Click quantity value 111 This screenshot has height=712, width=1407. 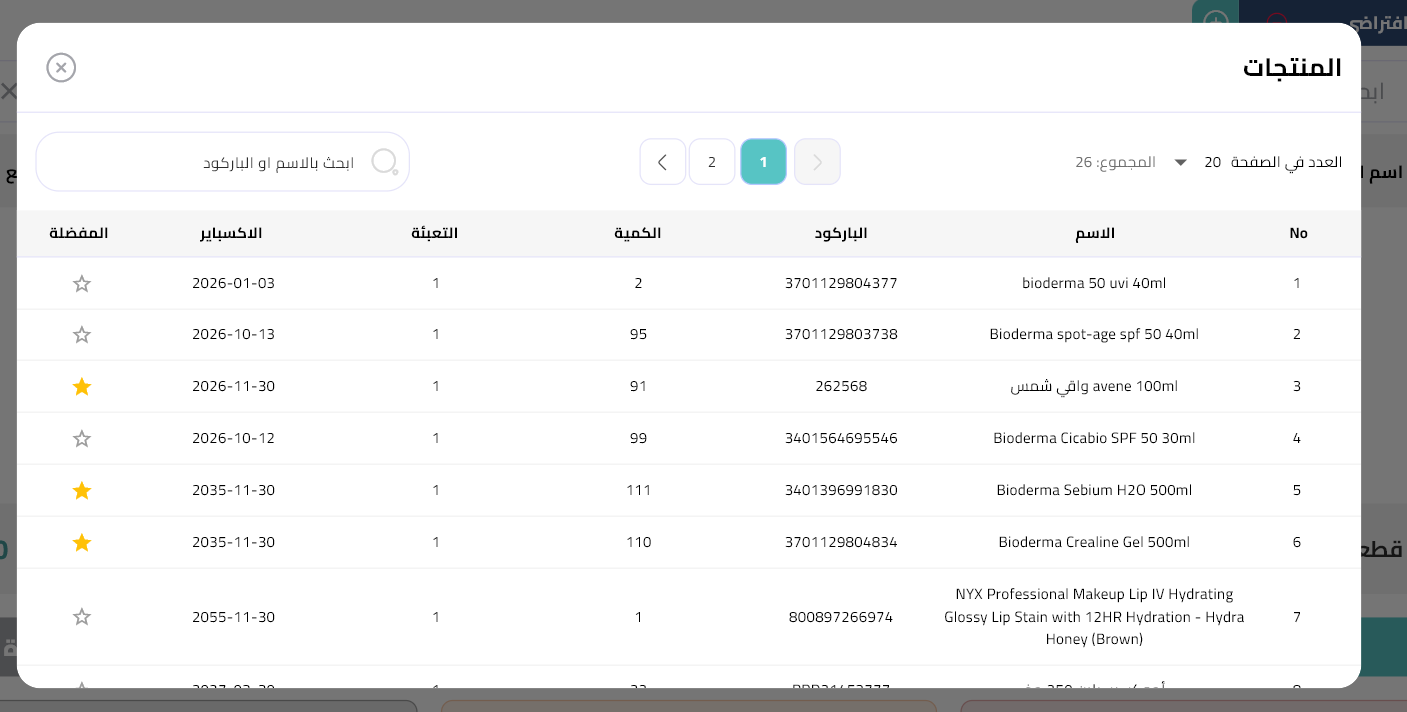point(638,490)
